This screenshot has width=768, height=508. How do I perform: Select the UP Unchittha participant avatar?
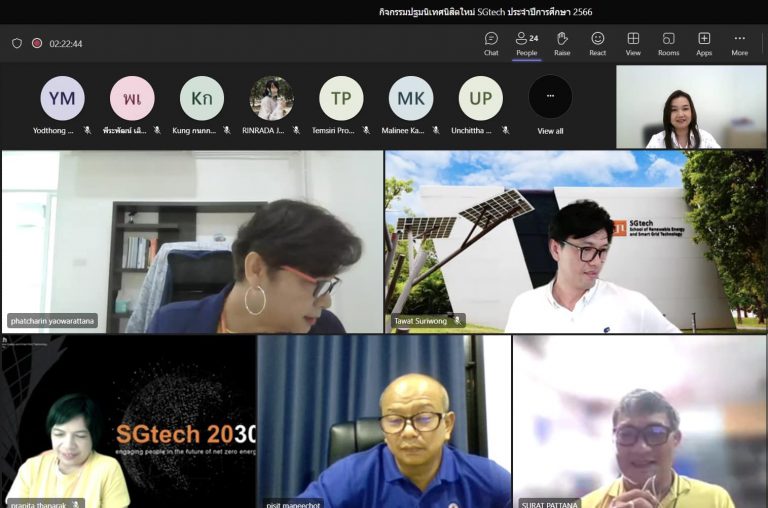pos(480,98)
